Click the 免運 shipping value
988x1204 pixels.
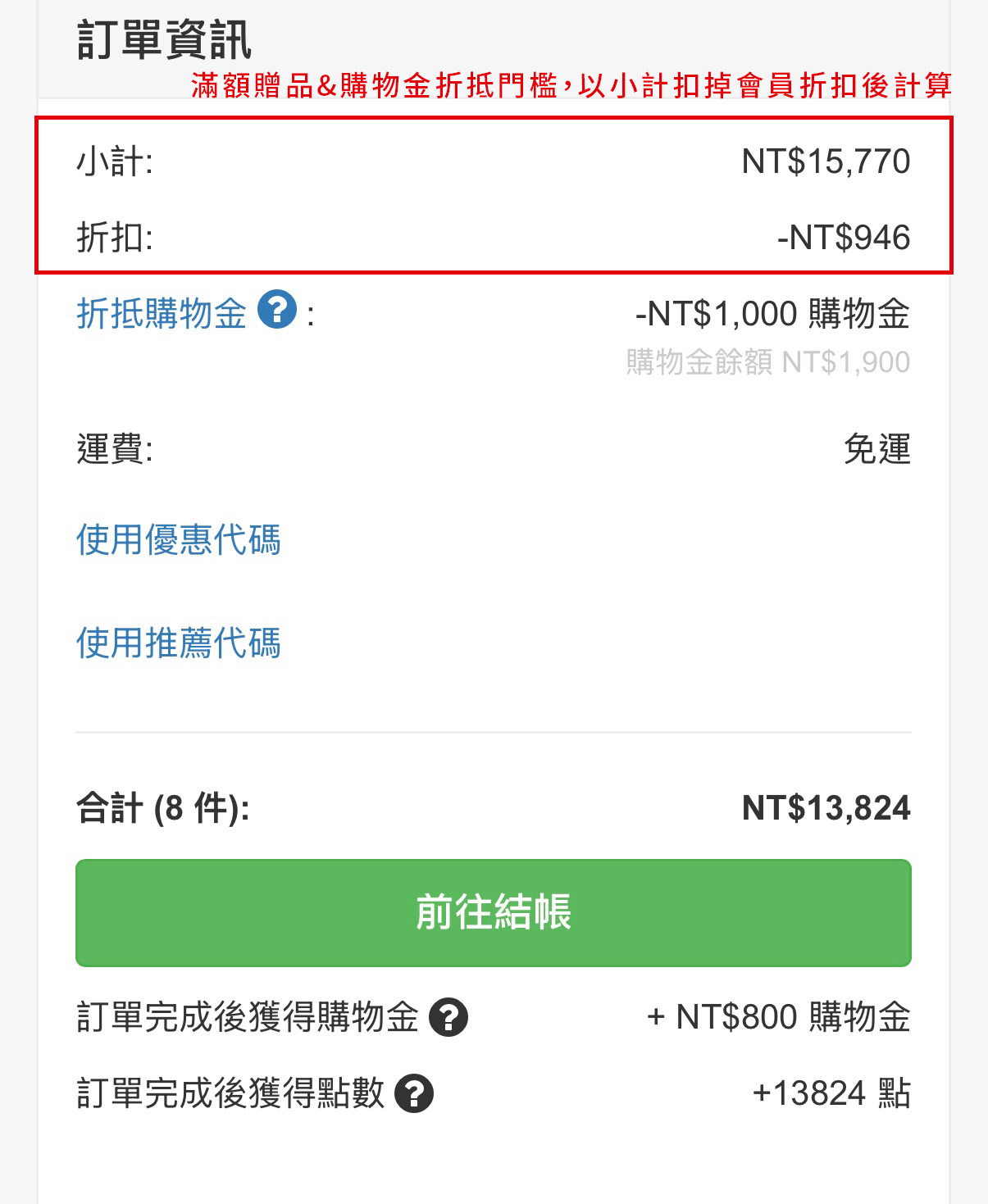876,449
